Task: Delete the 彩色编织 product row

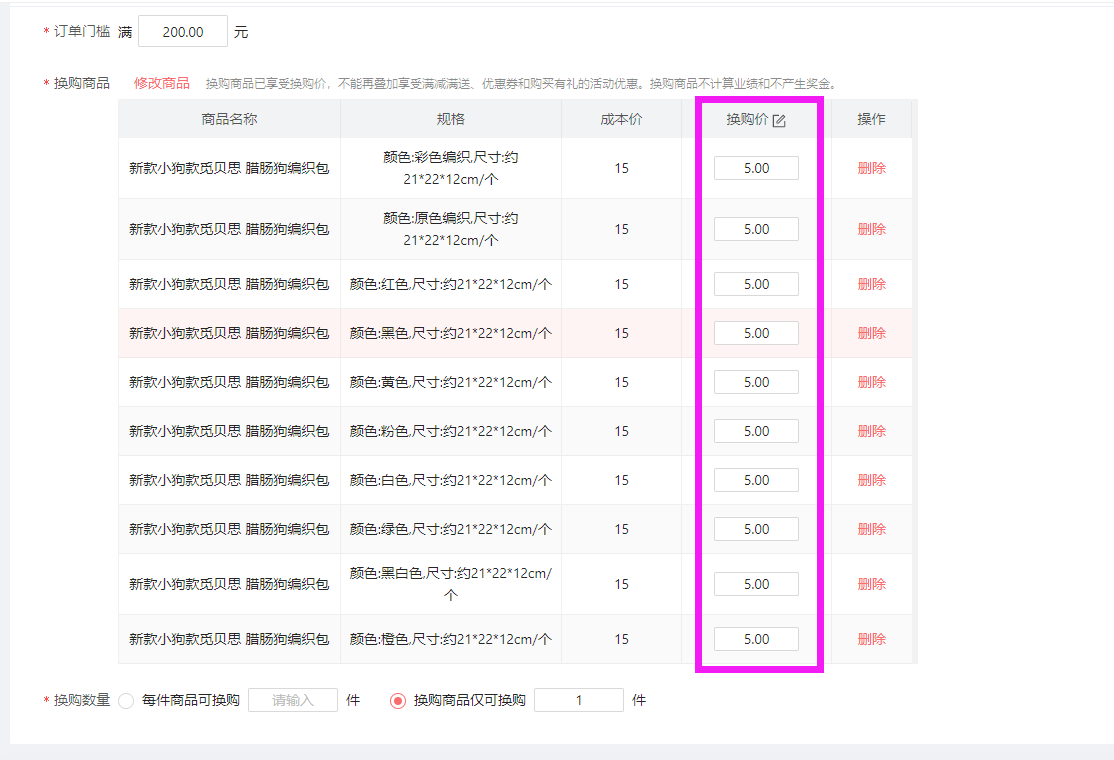Action: click(x=871, y=168)
